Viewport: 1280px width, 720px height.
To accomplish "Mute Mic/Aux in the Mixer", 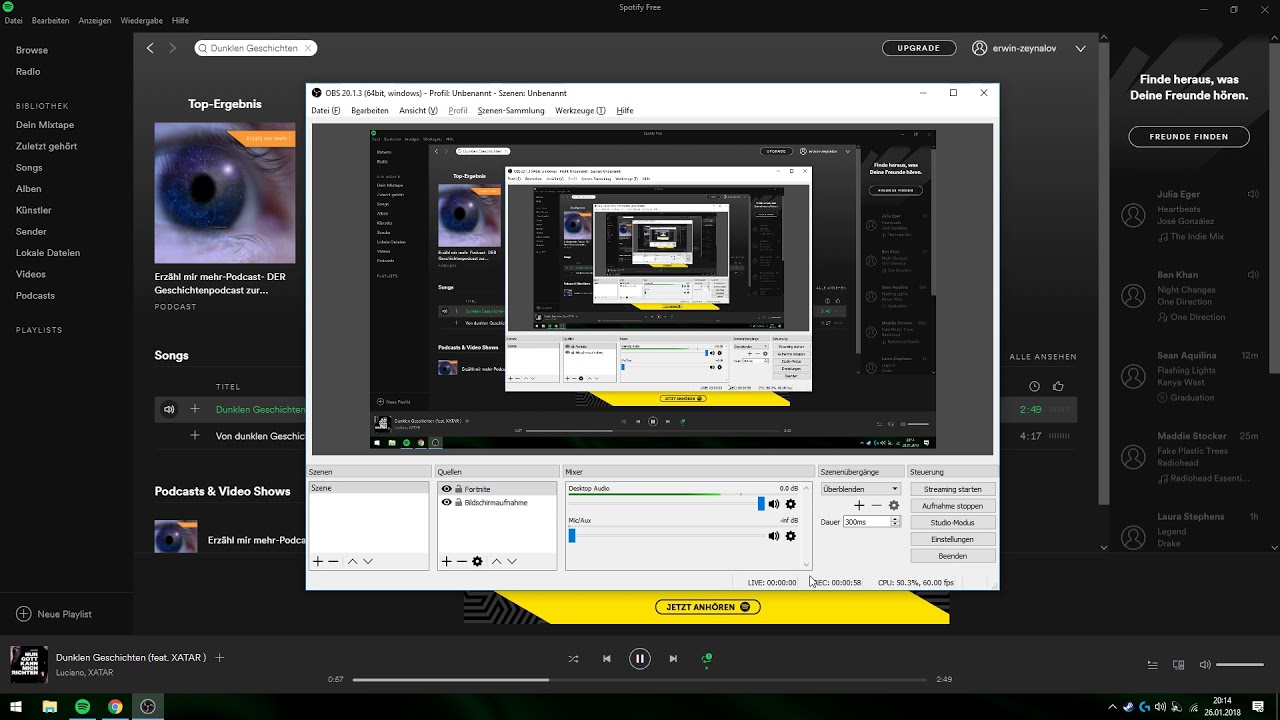I will coord(773,536).
